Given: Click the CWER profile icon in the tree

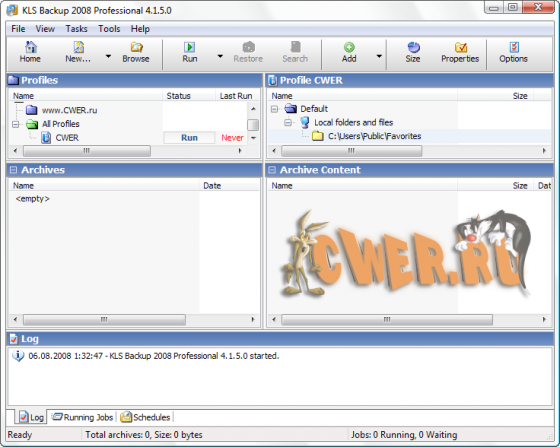Looking at the screenshot, I should click(46, 137).
